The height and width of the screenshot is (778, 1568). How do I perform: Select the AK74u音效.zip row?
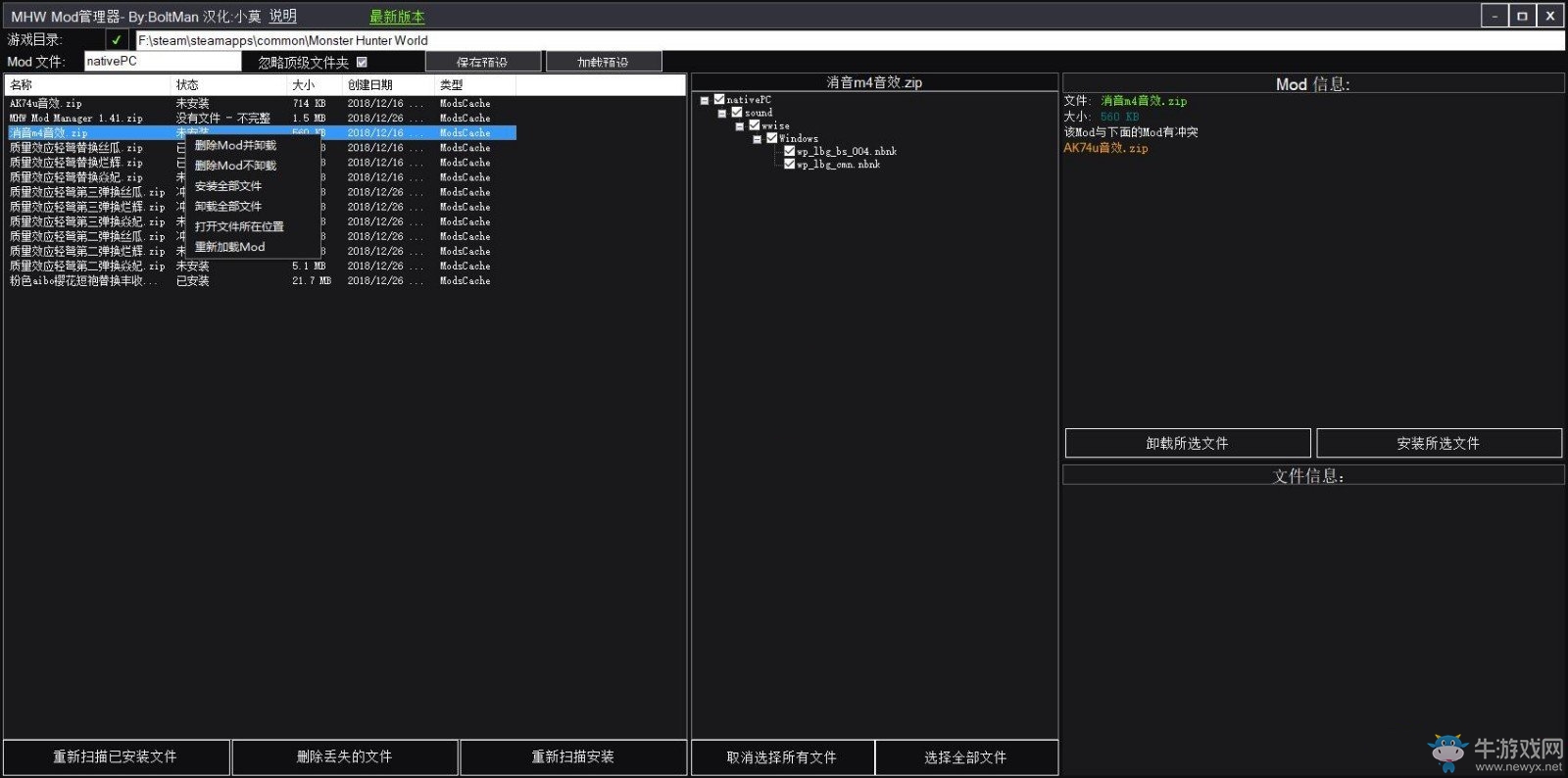pos(261,103)
